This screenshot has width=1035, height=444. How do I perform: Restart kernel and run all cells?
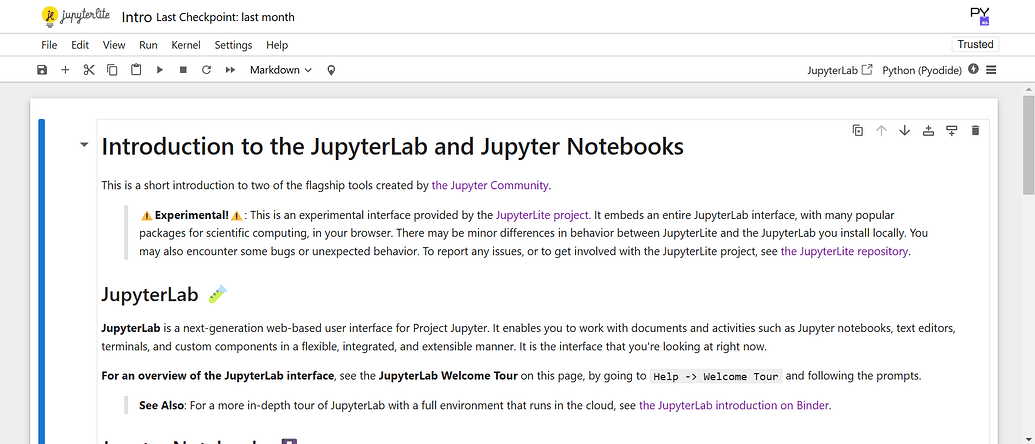(x=231, y=70)
